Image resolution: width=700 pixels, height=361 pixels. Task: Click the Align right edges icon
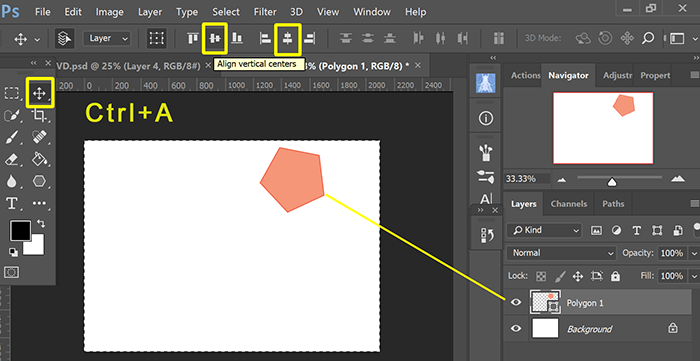pos(309,38)
